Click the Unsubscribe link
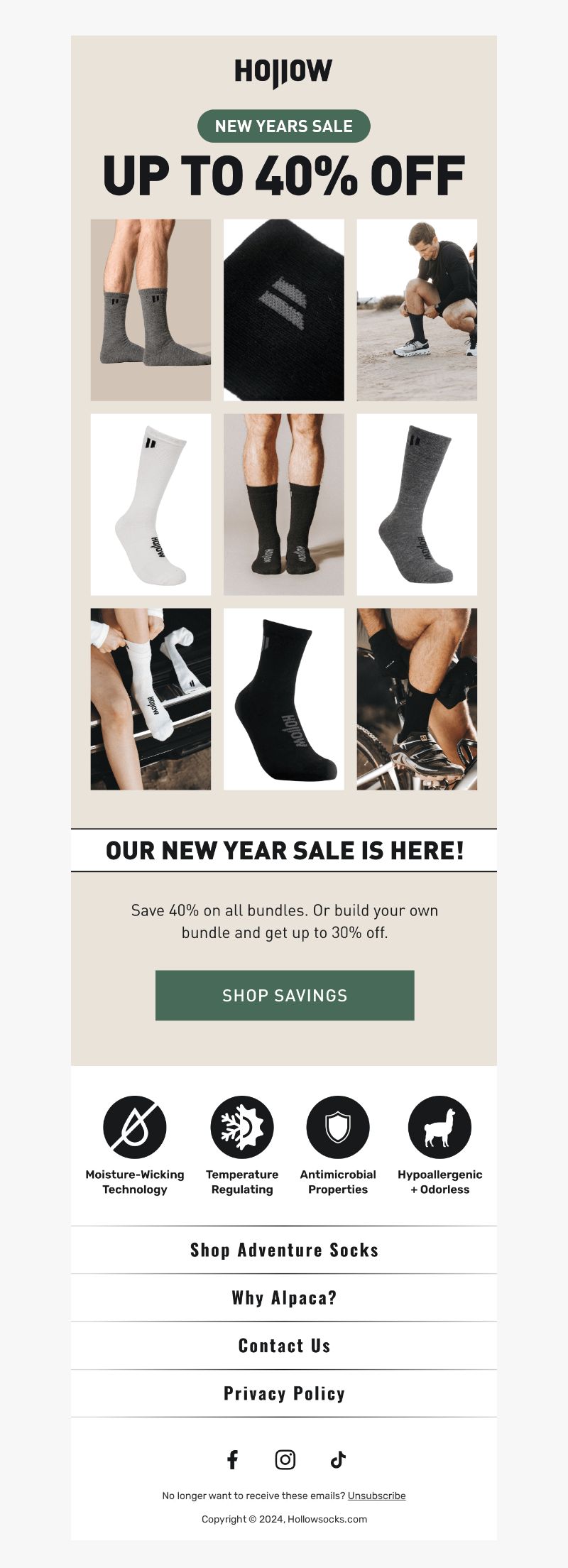Image resolution: width=568 pixels, height=1568 pixels. click(376, 1496)
